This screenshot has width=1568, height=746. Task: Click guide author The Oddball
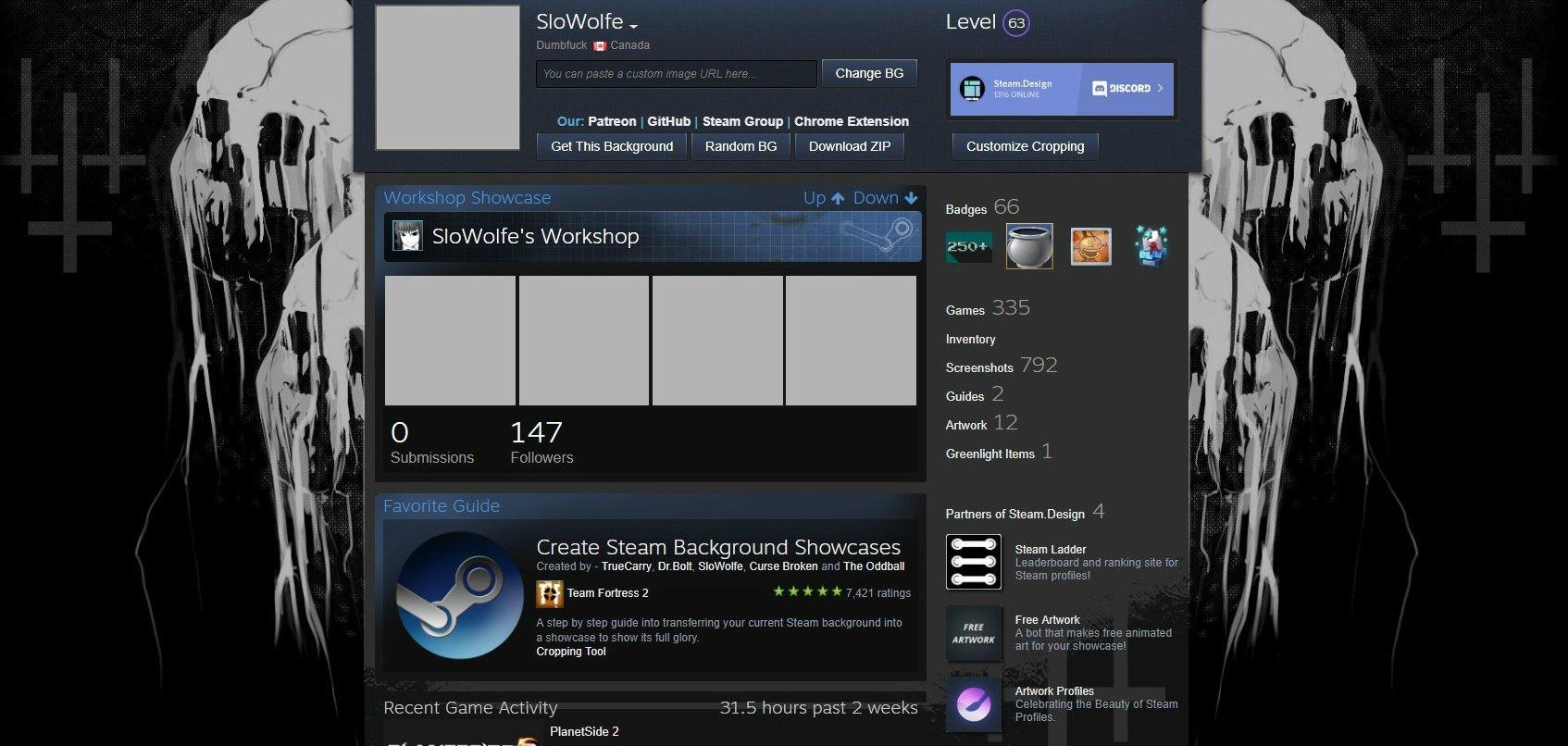coord(874,566)
